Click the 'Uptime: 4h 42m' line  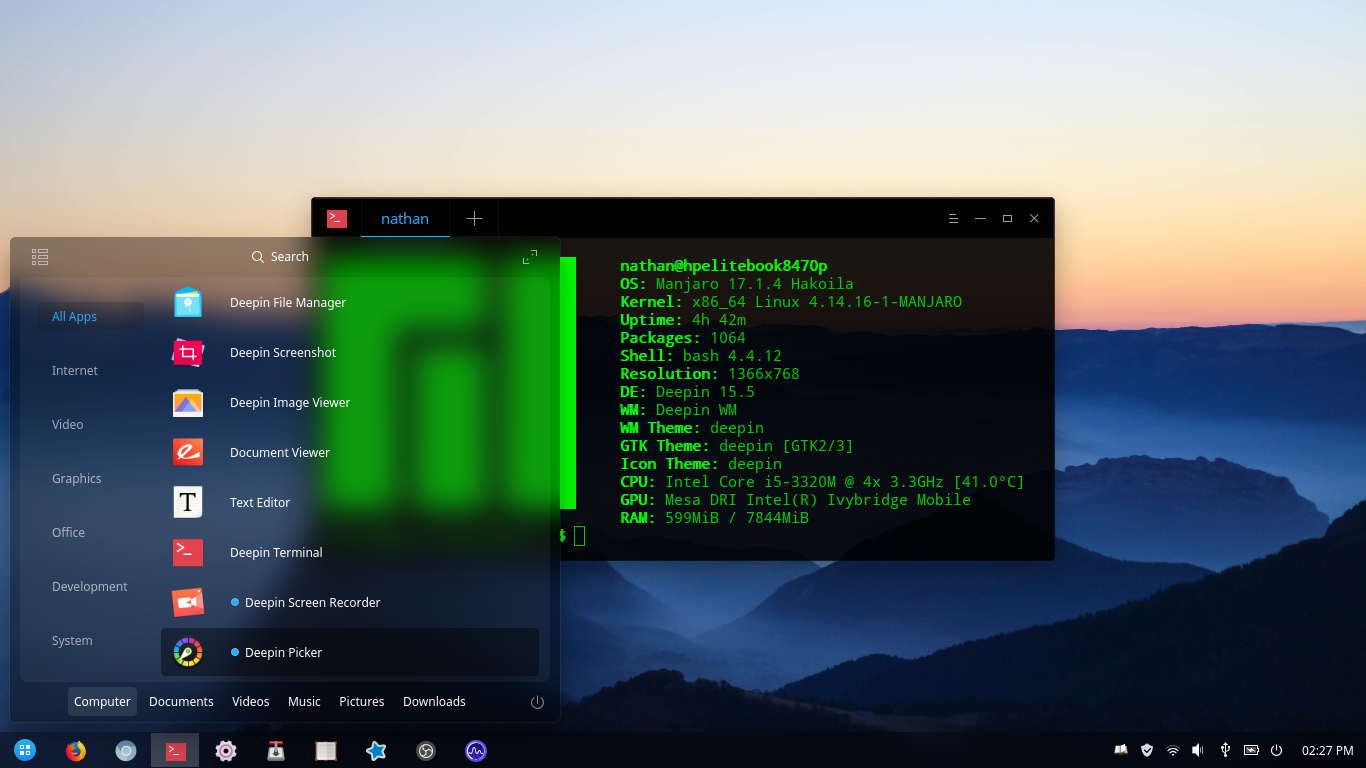click(x=683, y=320)
